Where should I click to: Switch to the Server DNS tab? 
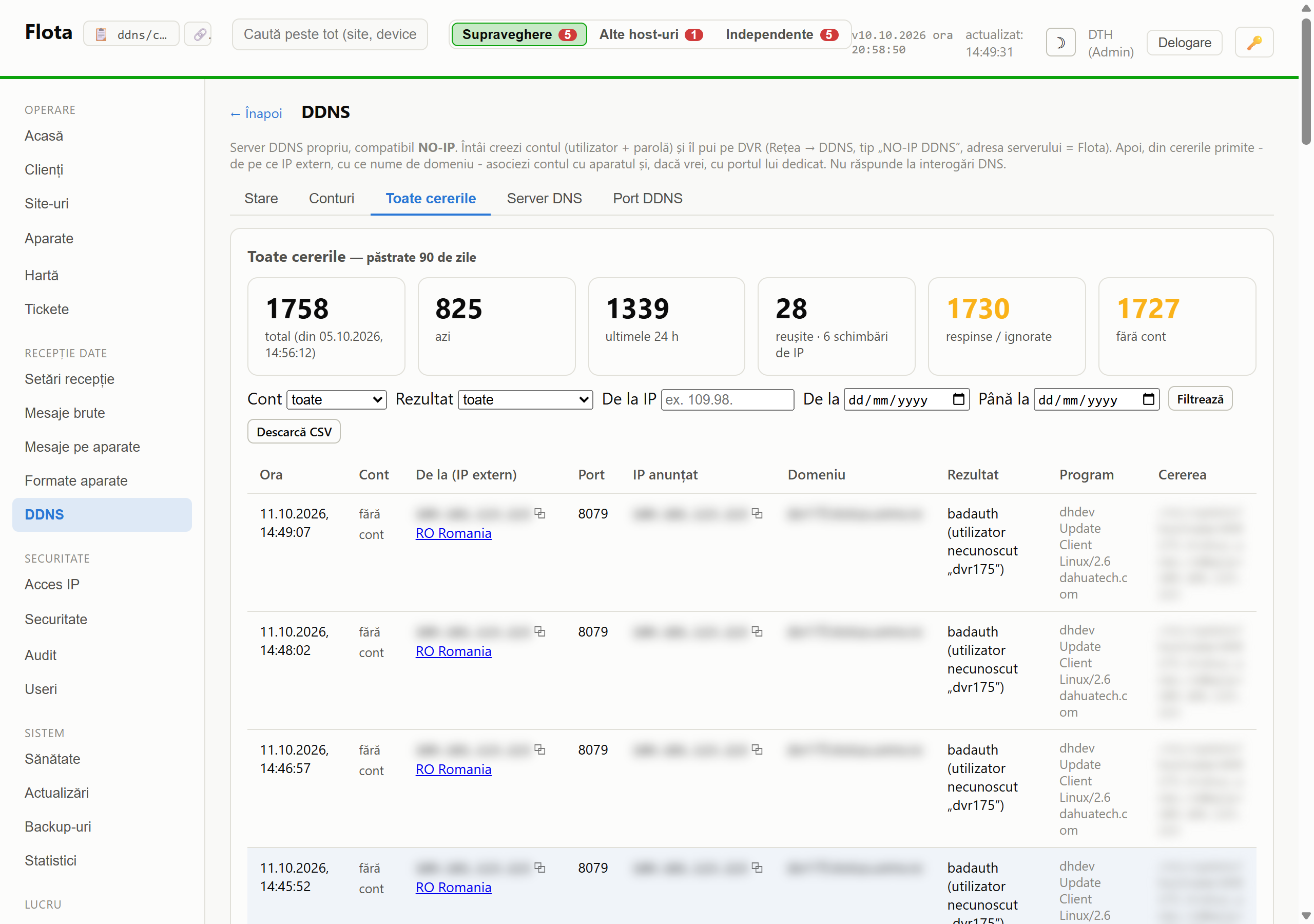pos(544,198)
